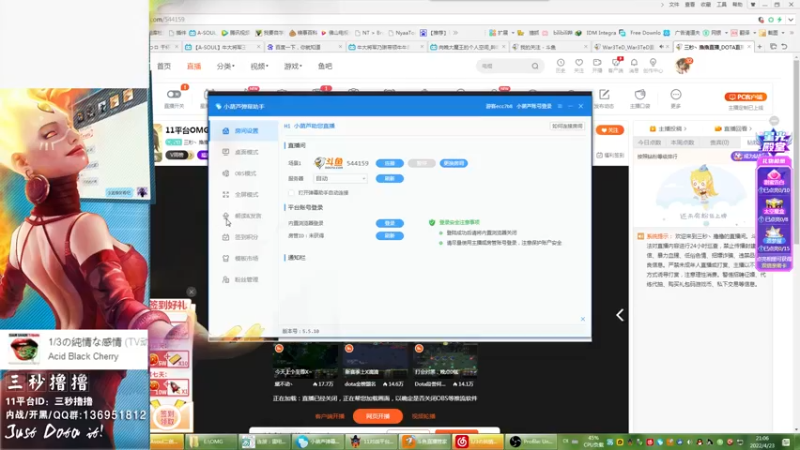Click the client broadcast link
800x450 pixels.
(x=330, y=416)
